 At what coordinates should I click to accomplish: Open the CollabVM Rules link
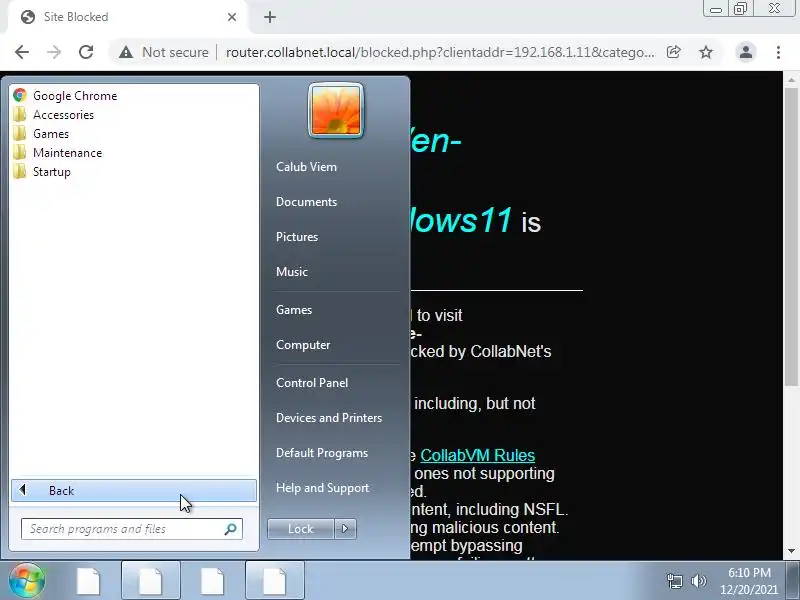pos(478,455)
